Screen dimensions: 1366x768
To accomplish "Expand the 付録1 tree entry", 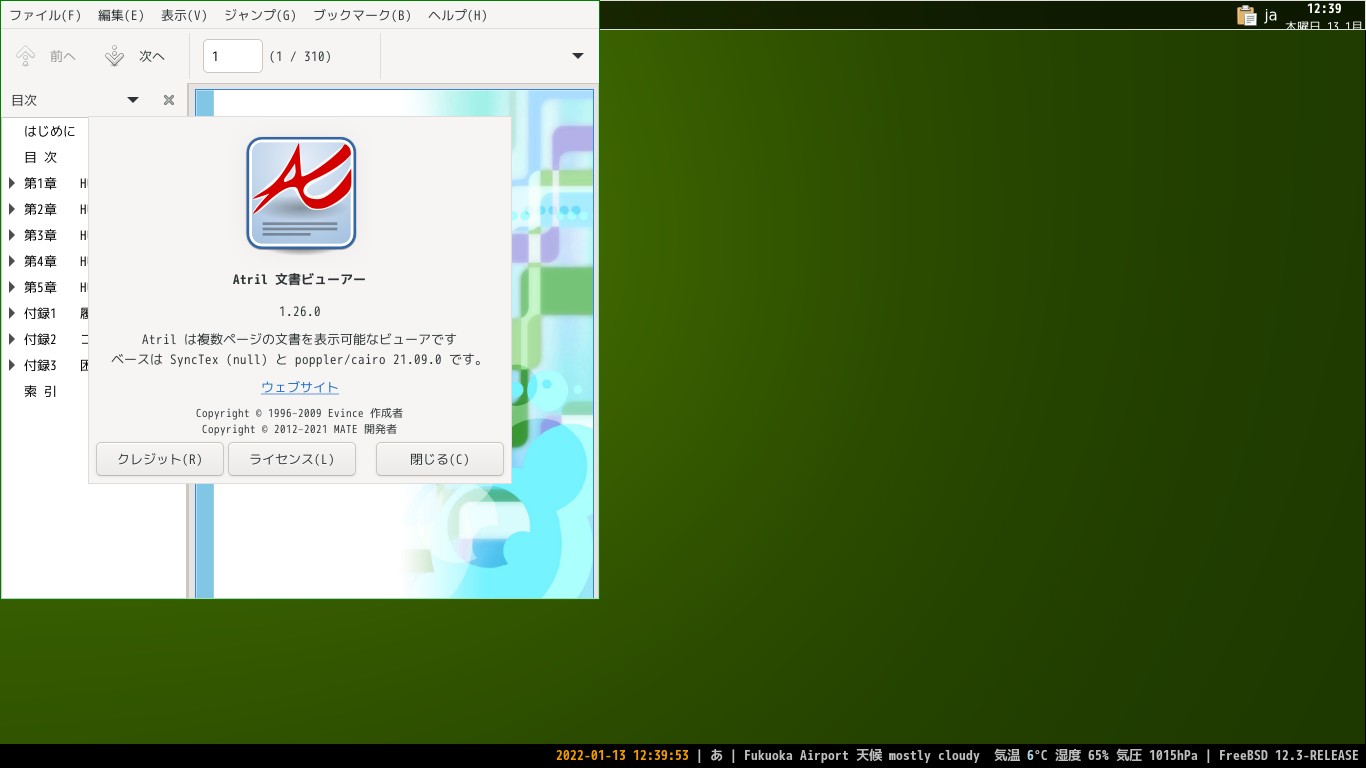I will point(12,313).
